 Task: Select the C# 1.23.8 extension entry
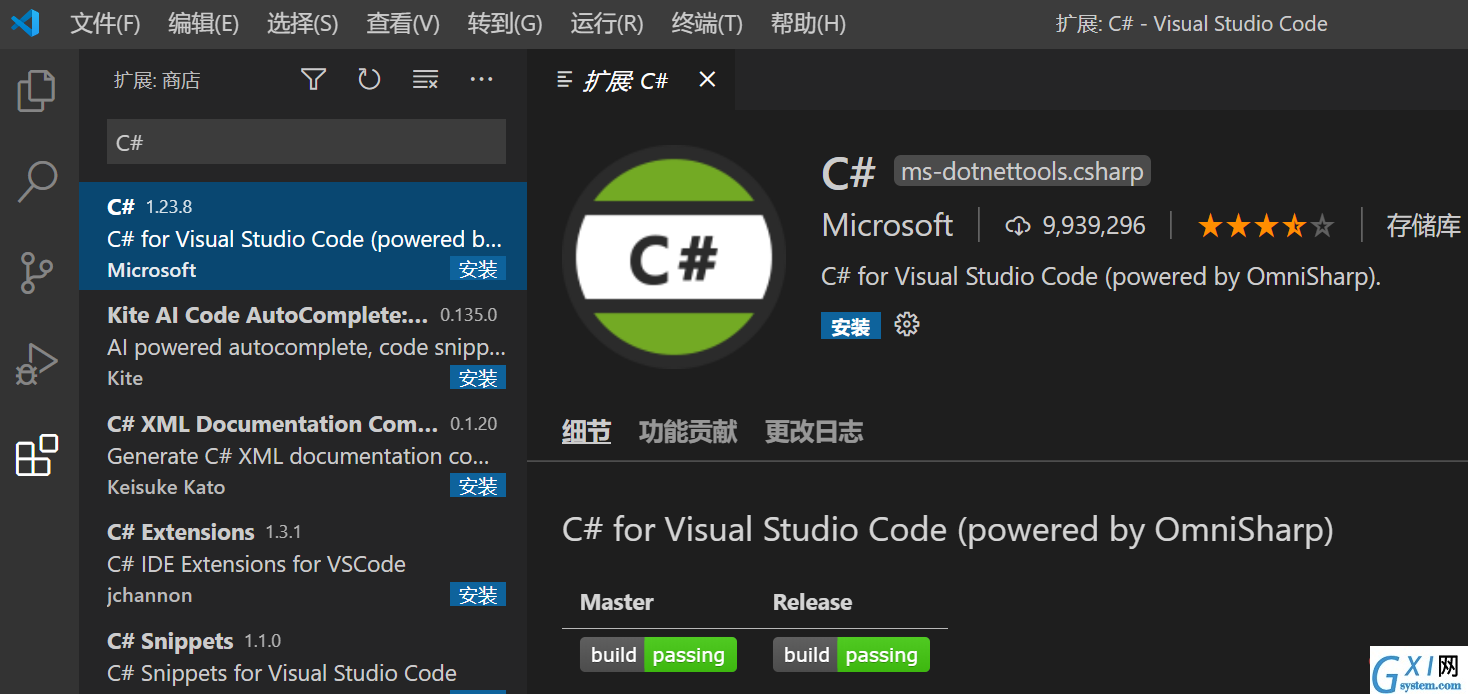click(303, 236)
